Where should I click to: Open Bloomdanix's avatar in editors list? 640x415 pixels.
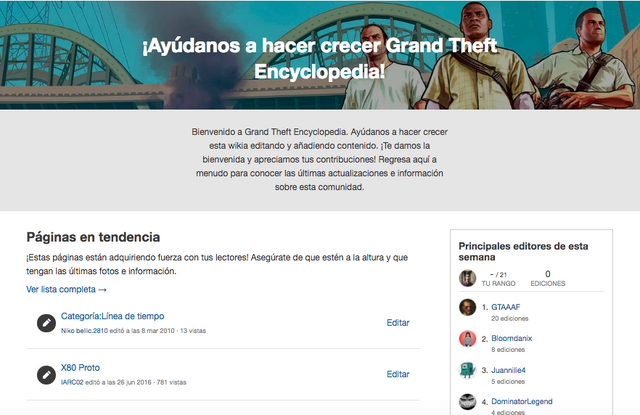click(x=467, y=339)
